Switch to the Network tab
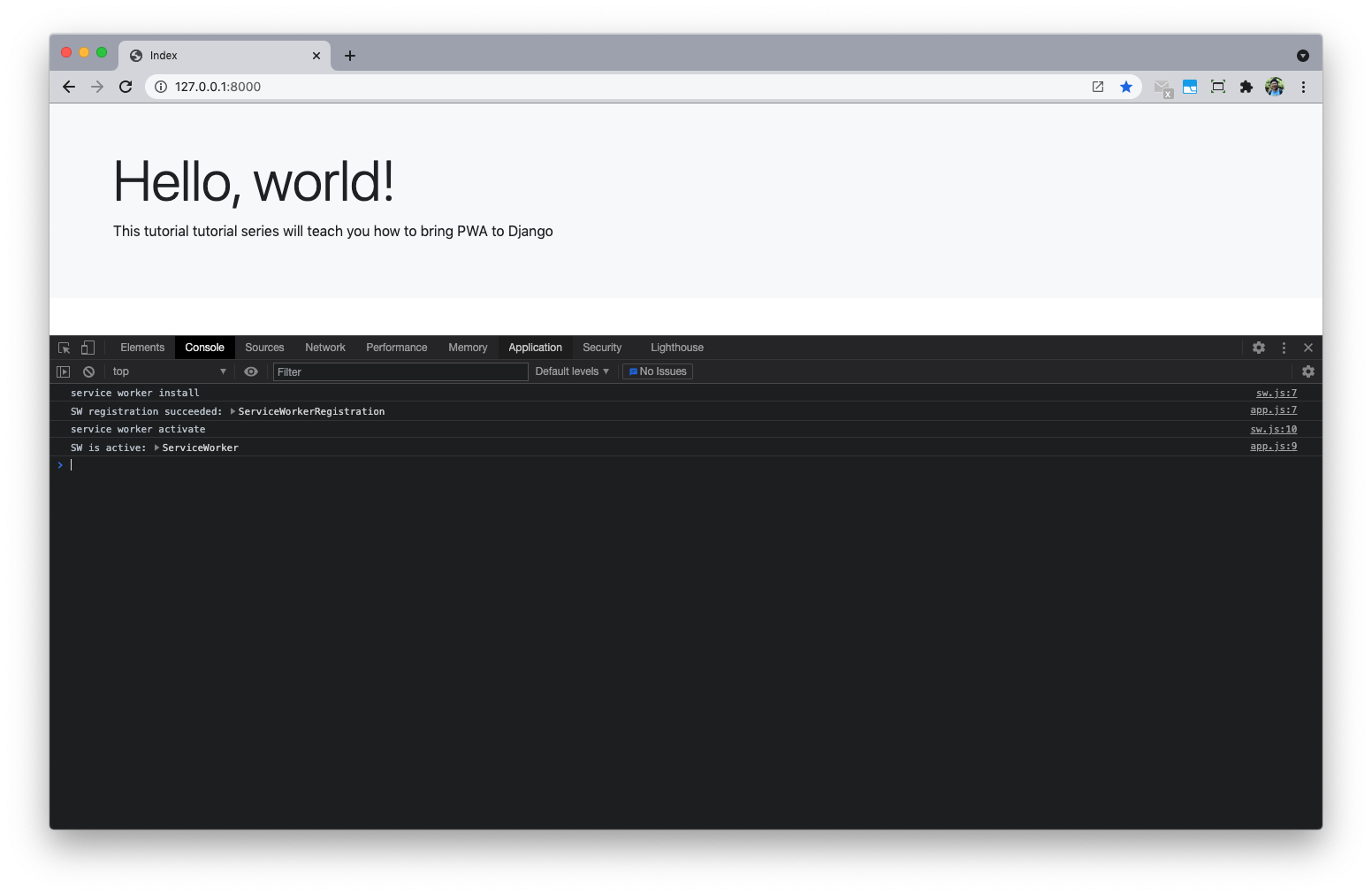Viewport: 1372px width, 895px height. tap(325, 348)
